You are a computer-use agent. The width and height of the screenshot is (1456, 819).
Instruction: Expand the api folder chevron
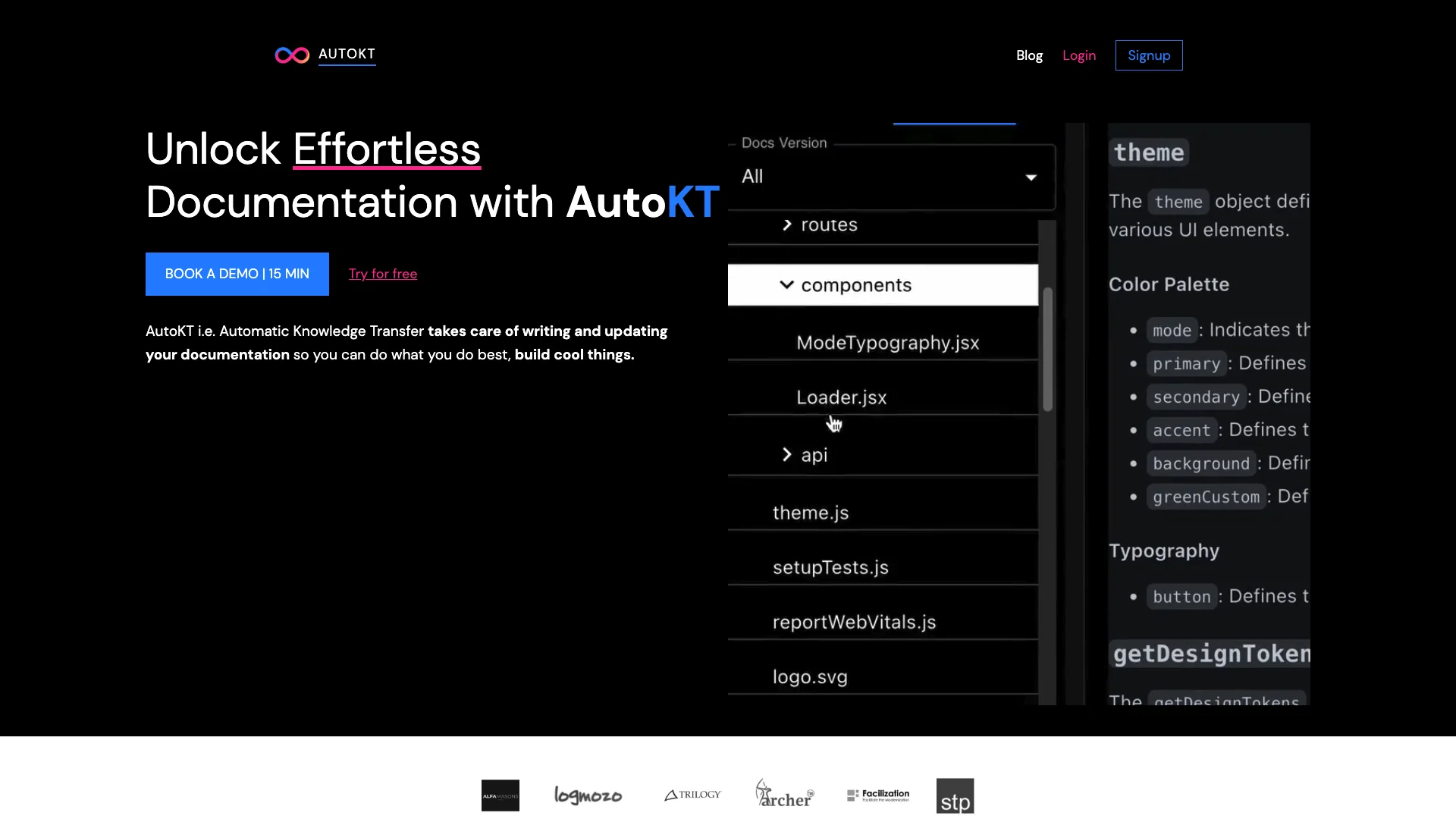point(787,455)
